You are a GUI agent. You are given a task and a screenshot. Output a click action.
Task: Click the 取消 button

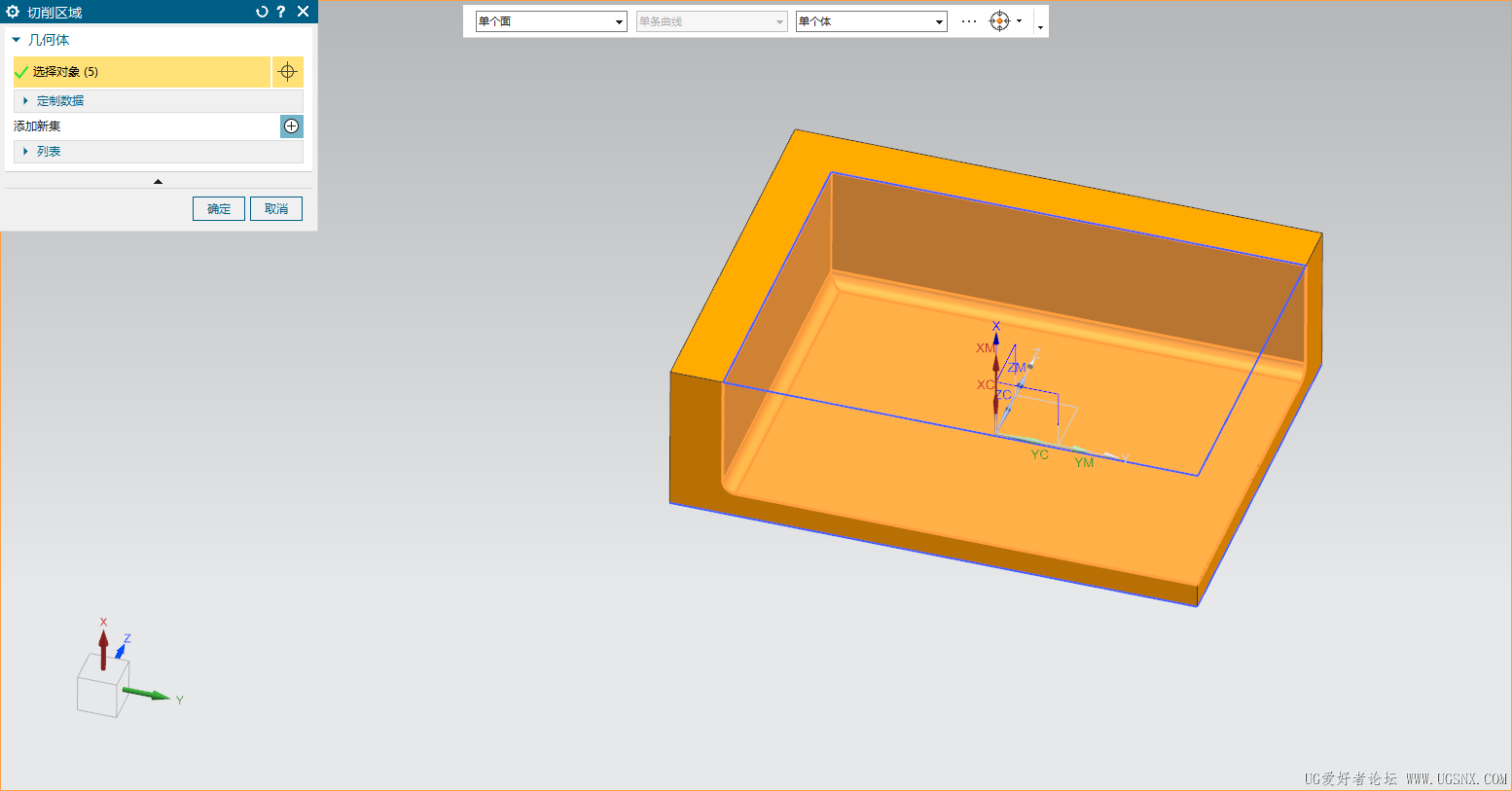276,209
